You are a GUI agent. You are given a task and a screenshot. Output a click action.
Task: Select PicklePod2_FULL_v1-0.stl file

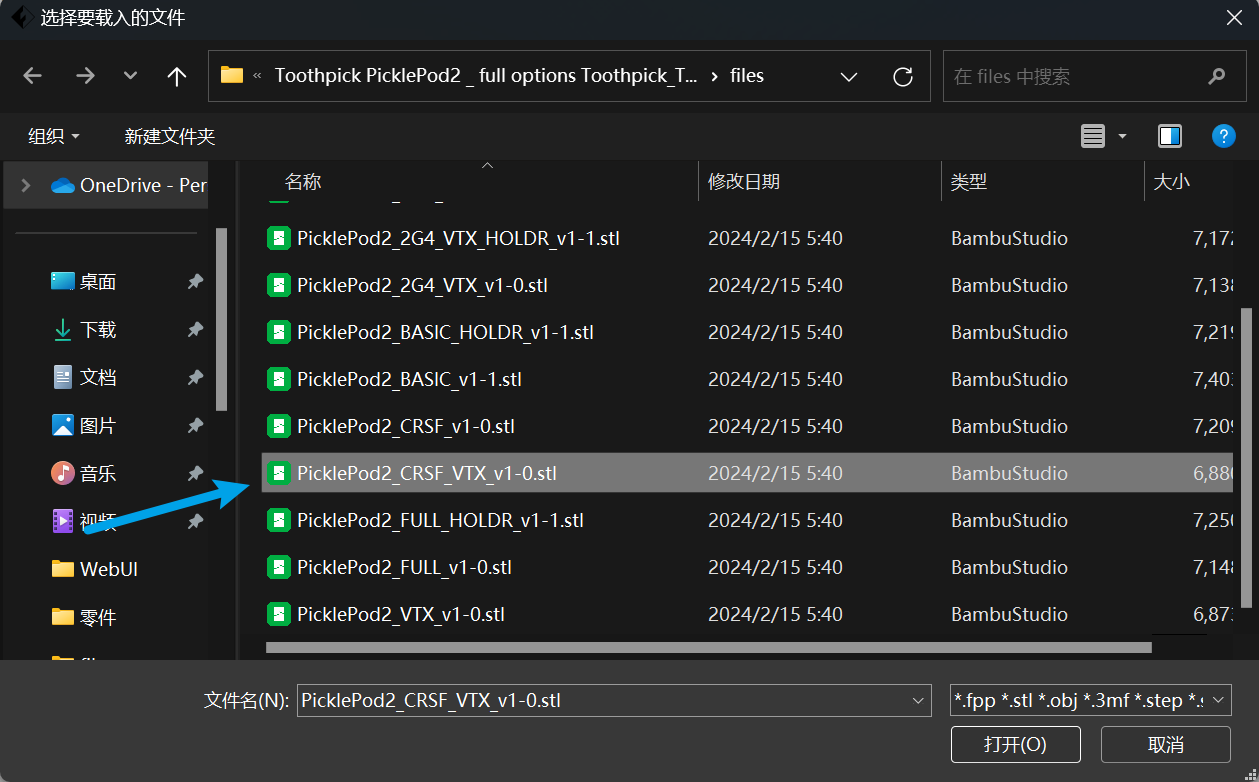tap(404, 567)
